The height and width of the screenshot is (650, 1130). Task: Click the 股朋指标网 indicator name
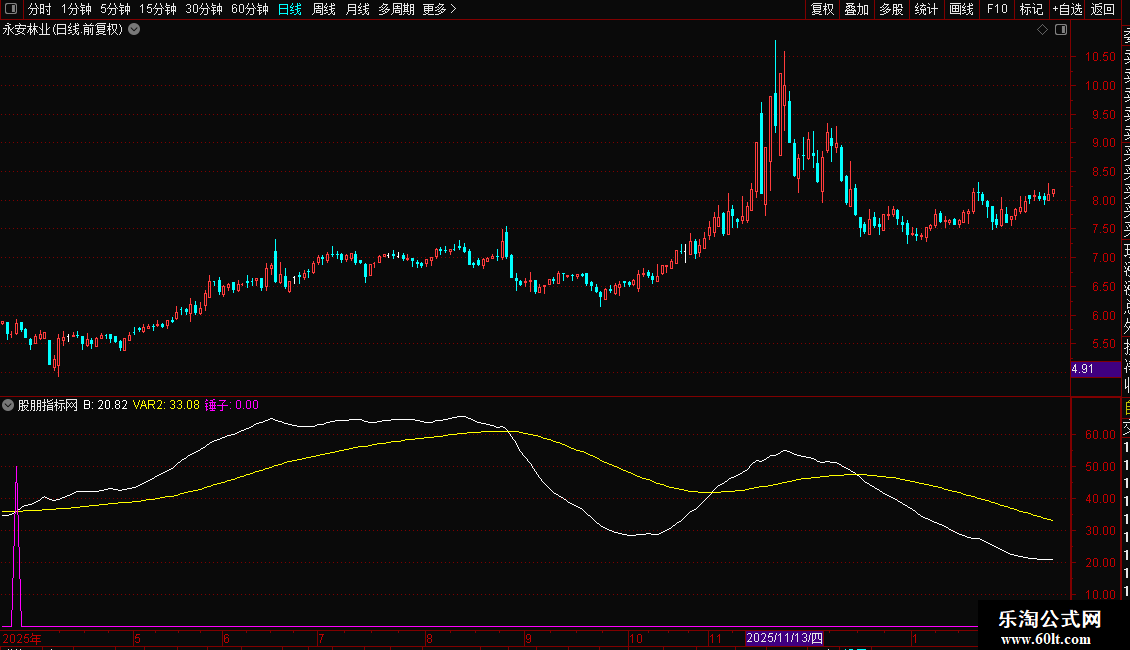click(x=48, y=405)
